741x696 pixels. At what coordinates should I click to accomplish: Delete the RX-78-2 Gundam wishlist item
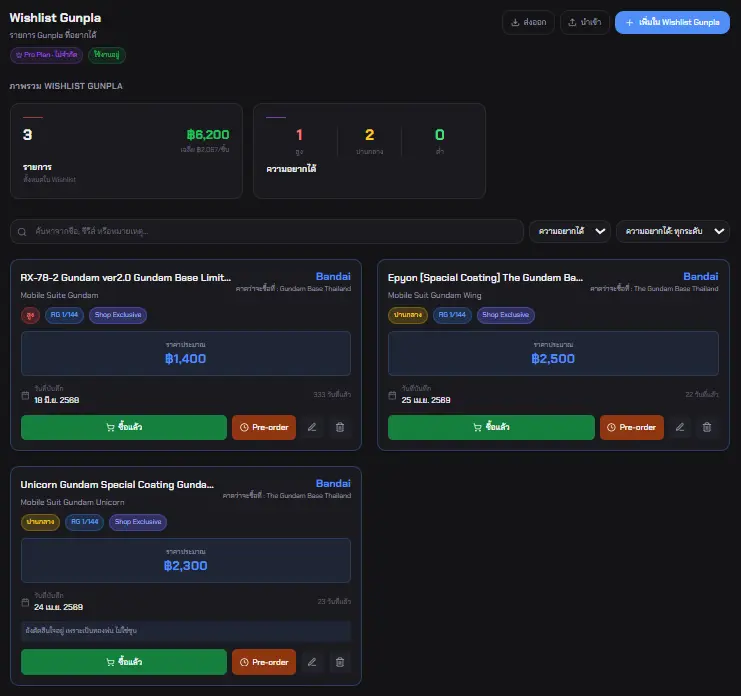(x=340, y=428)
